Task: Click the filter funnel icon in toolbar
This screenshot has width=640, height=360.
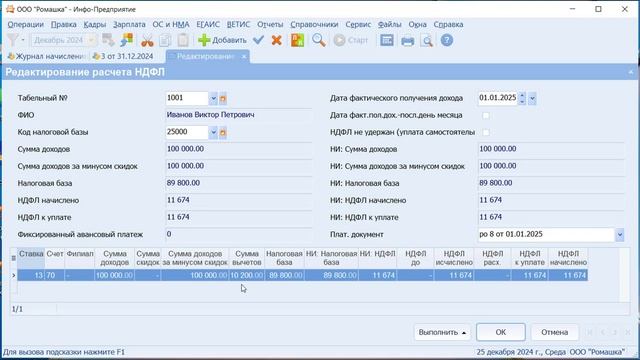Action: tap(13, 40)
